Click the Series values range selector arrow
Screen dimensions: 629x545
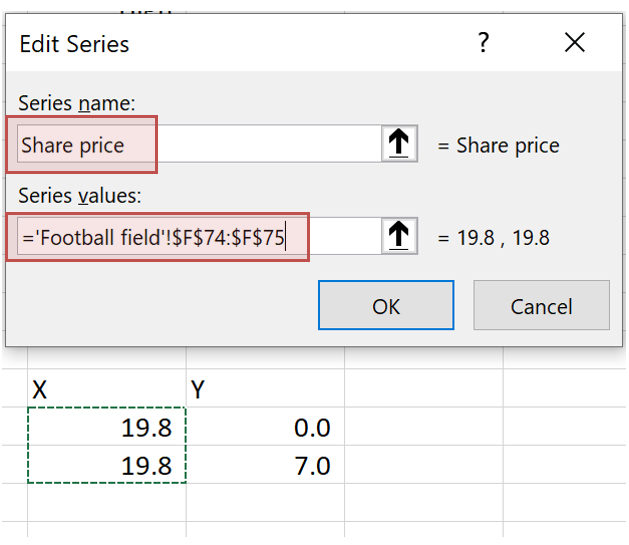coord(400,237)
